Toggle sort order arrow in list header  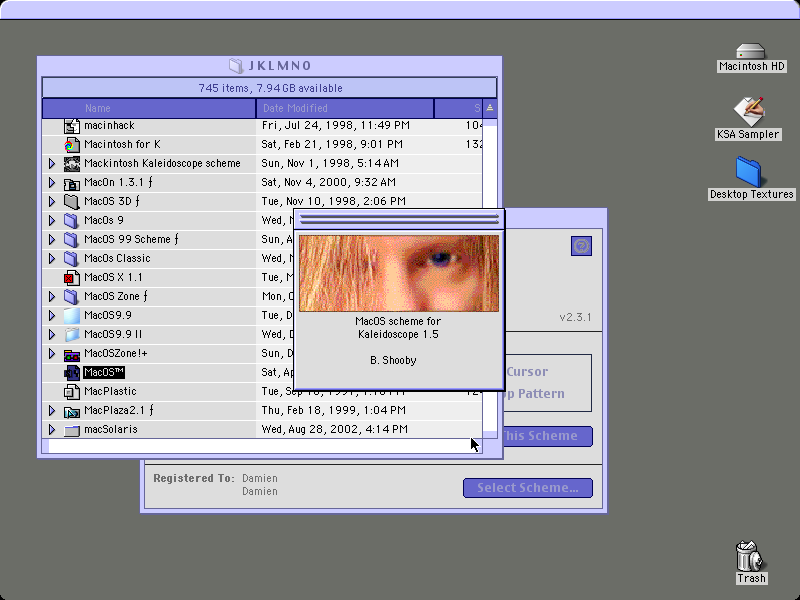pos(490,108)
